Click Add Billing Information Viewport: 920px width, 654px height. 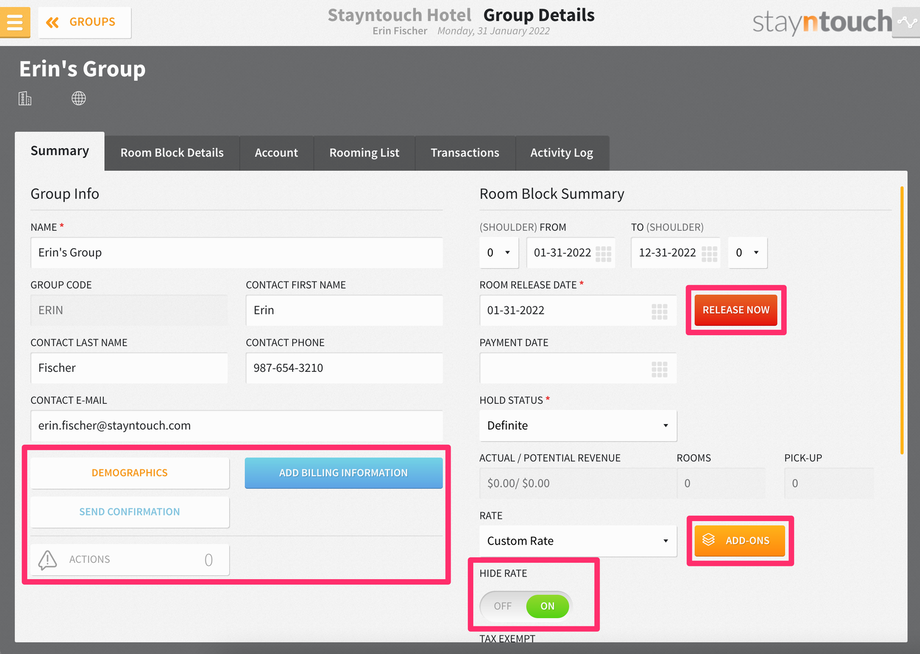point(343,473)
